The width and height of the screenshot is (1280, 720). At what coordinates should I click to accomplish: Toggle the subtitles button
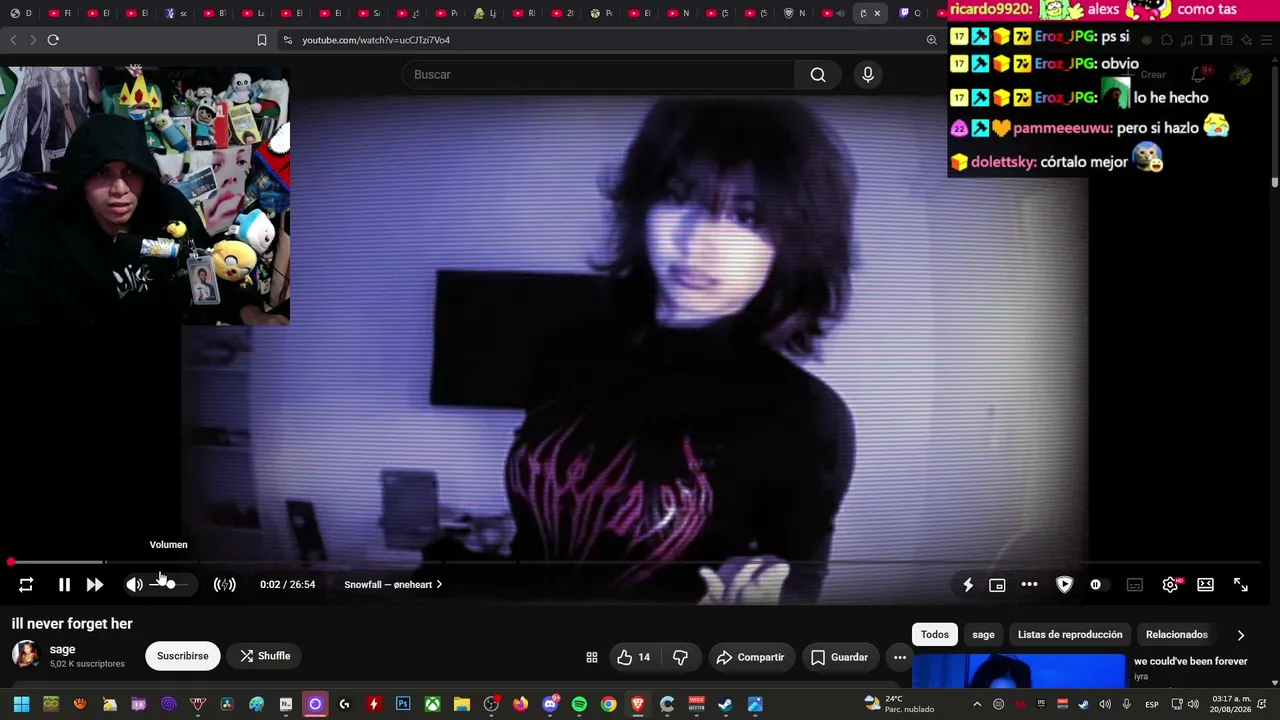pyautogui.click(x=1134, y=585)
